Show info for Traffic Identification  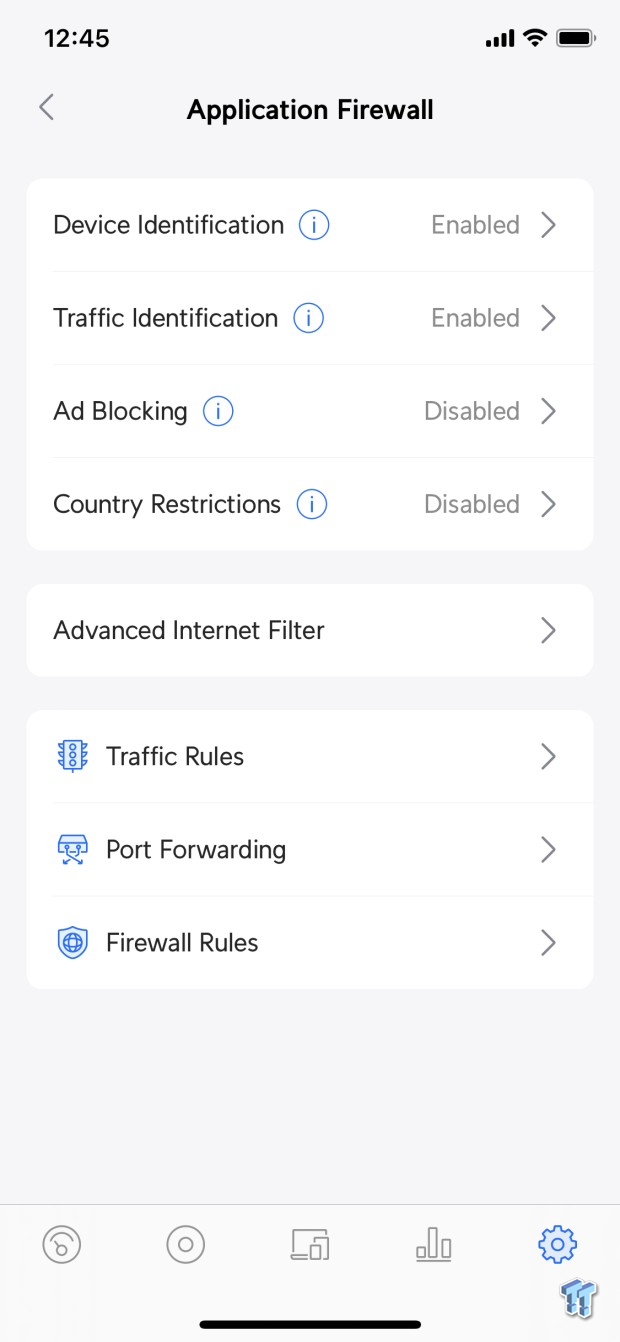(308, 318)
